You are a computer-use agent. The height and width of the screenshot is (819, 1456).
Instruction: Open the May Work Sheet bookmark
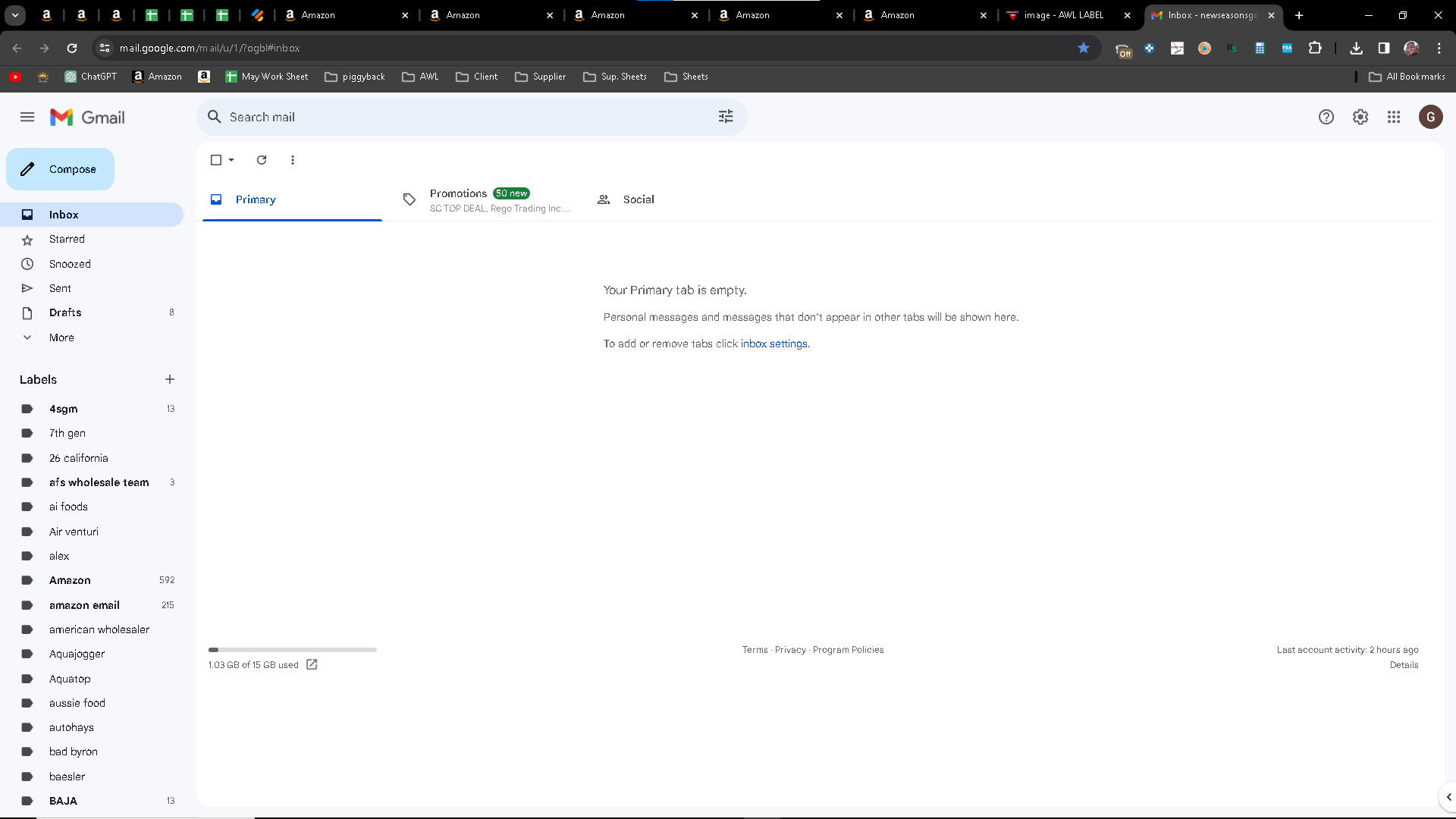(x=267, y=77)
